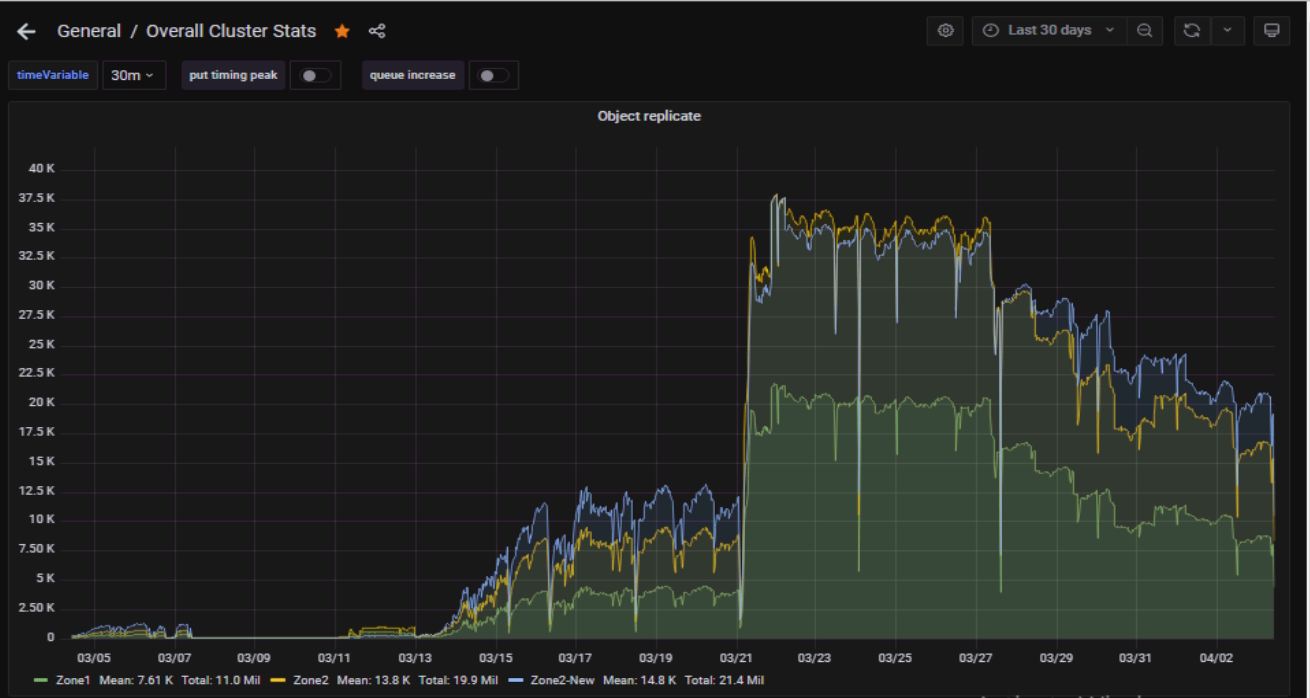This screenshot has height=698, width=1310.
Task: Zoom out the time range
Action: tap(1144, 31)
